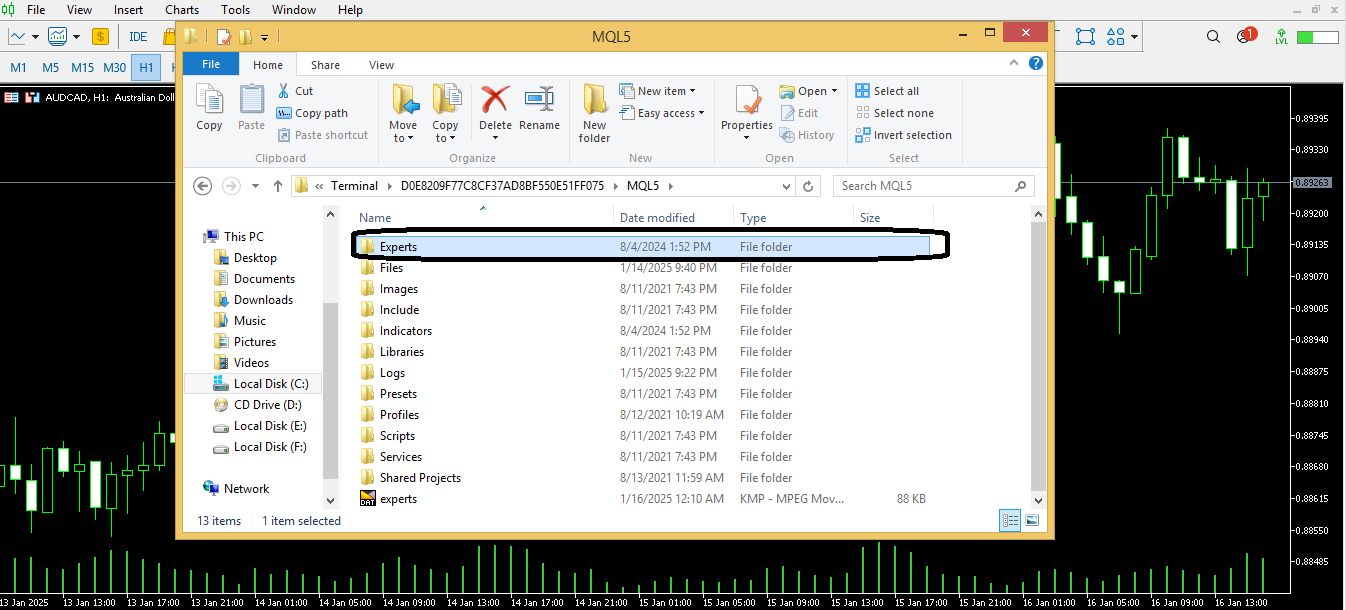Open the Charts menu
The height and width of the screenshot is (610, 1346).
point(182,10)
